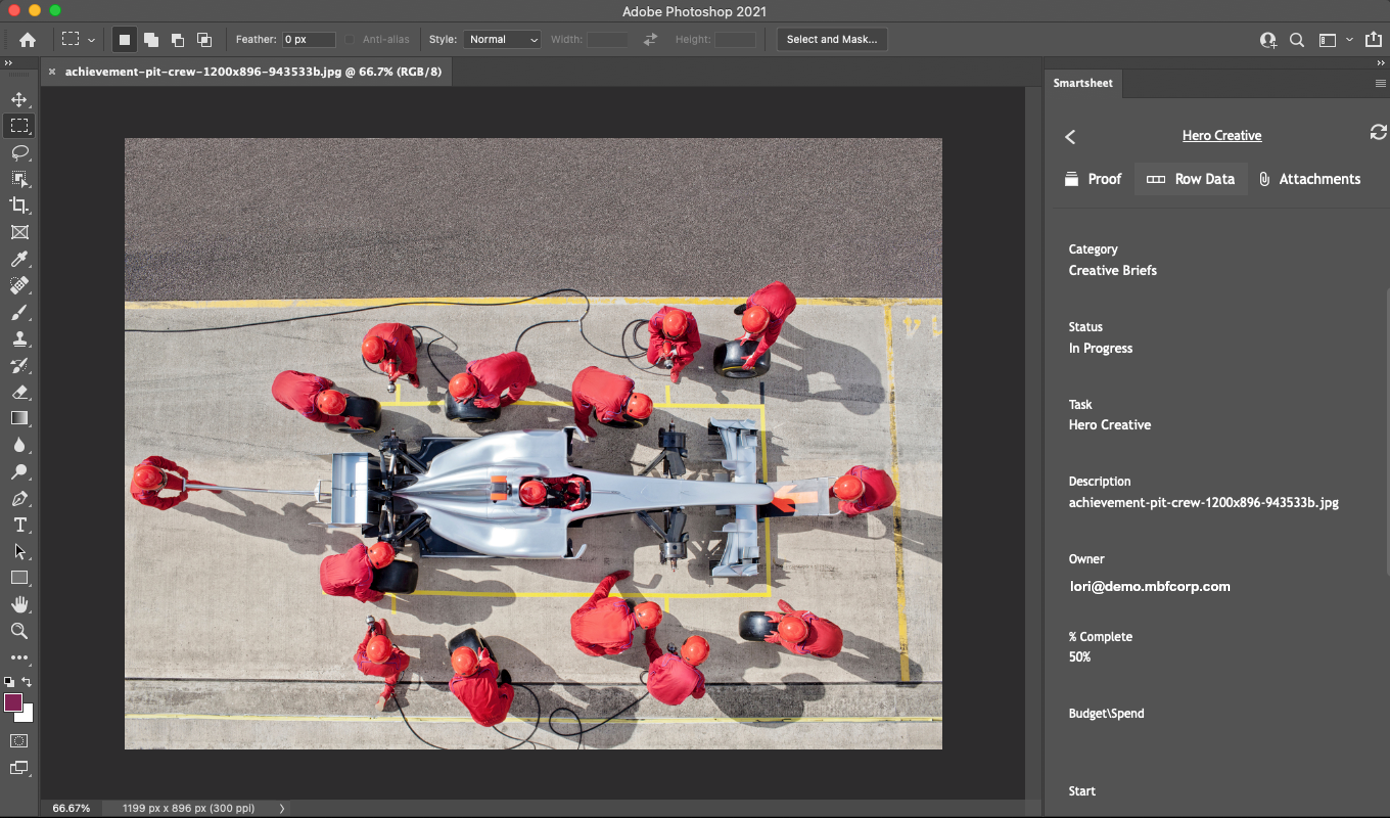Set the foreground color swatch

tap(13, 703)
